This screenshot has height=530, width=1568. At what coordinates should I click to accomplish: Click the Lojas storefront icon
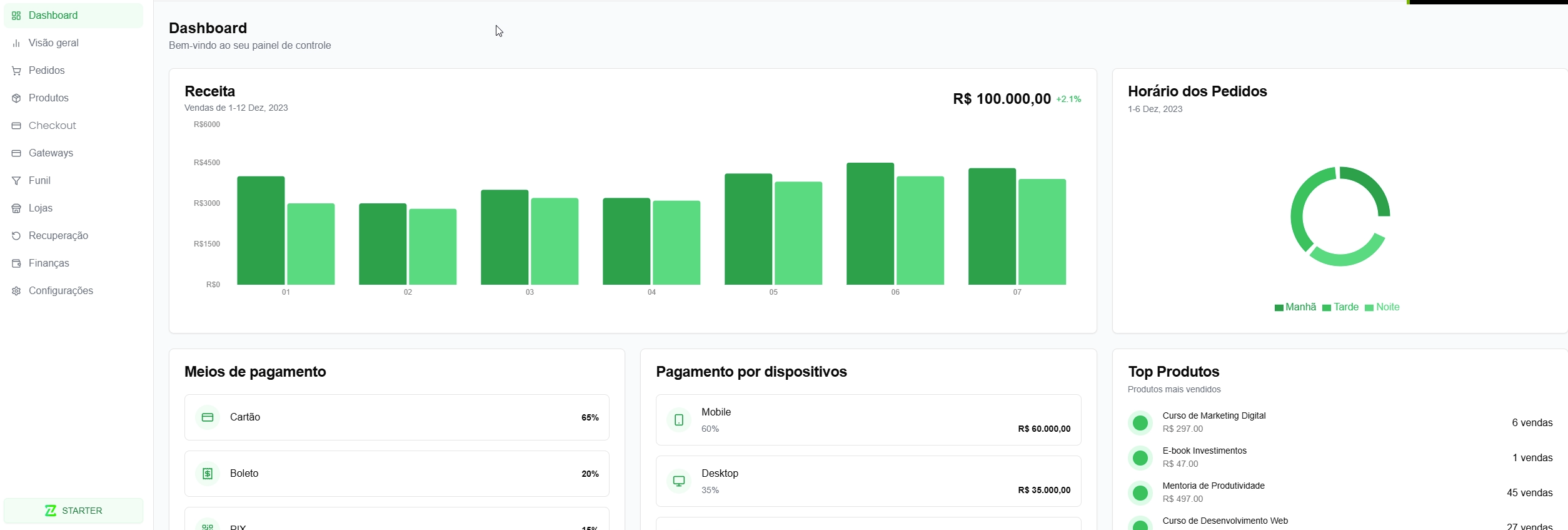[16, 208]
